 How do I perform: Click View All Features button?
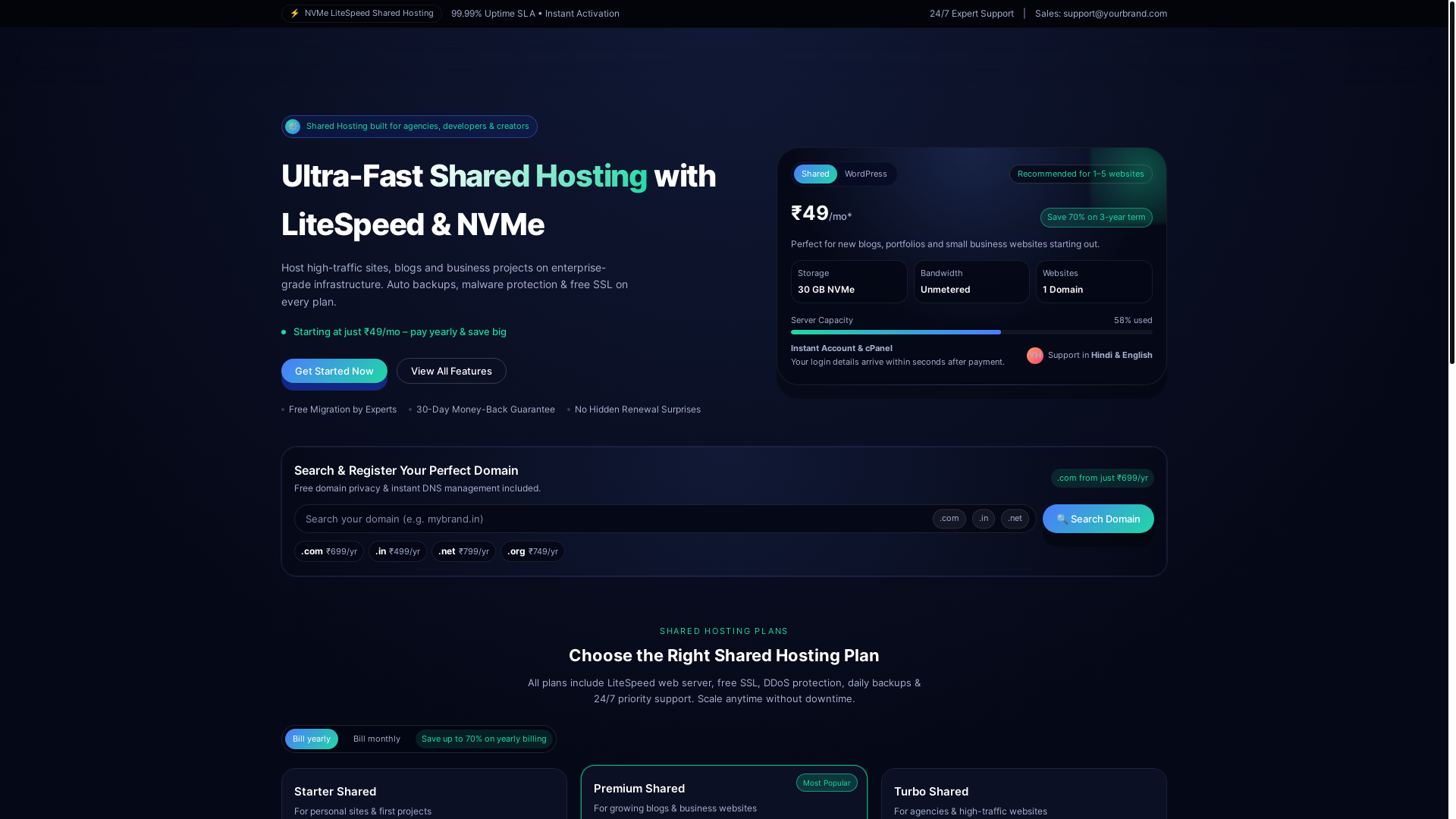click(451, 371)
